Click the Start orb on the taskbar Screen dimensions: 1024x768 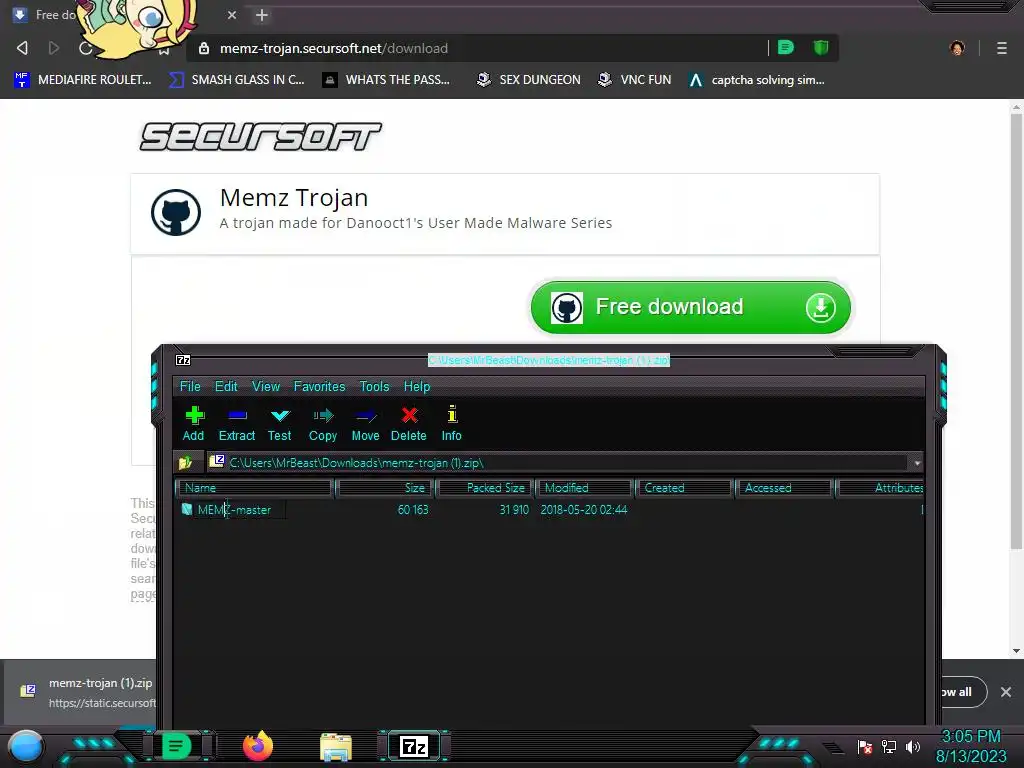[26, 747]
